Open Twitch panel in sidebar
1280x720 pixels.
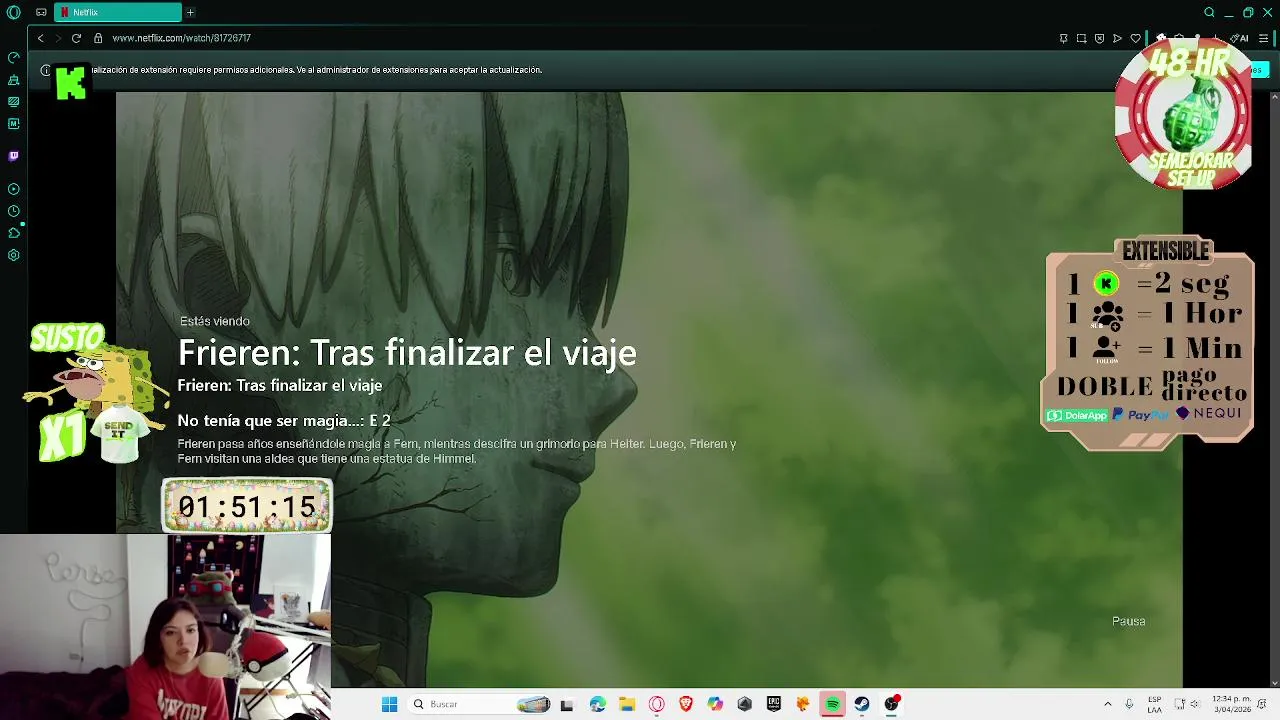[13, 156]
